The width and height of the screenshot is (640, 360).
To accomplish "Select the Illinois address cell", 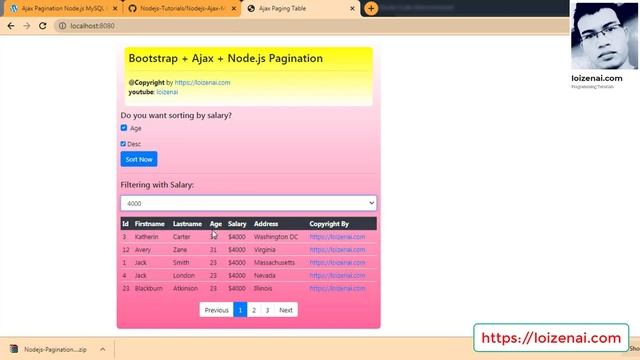I will click(263, 289).
